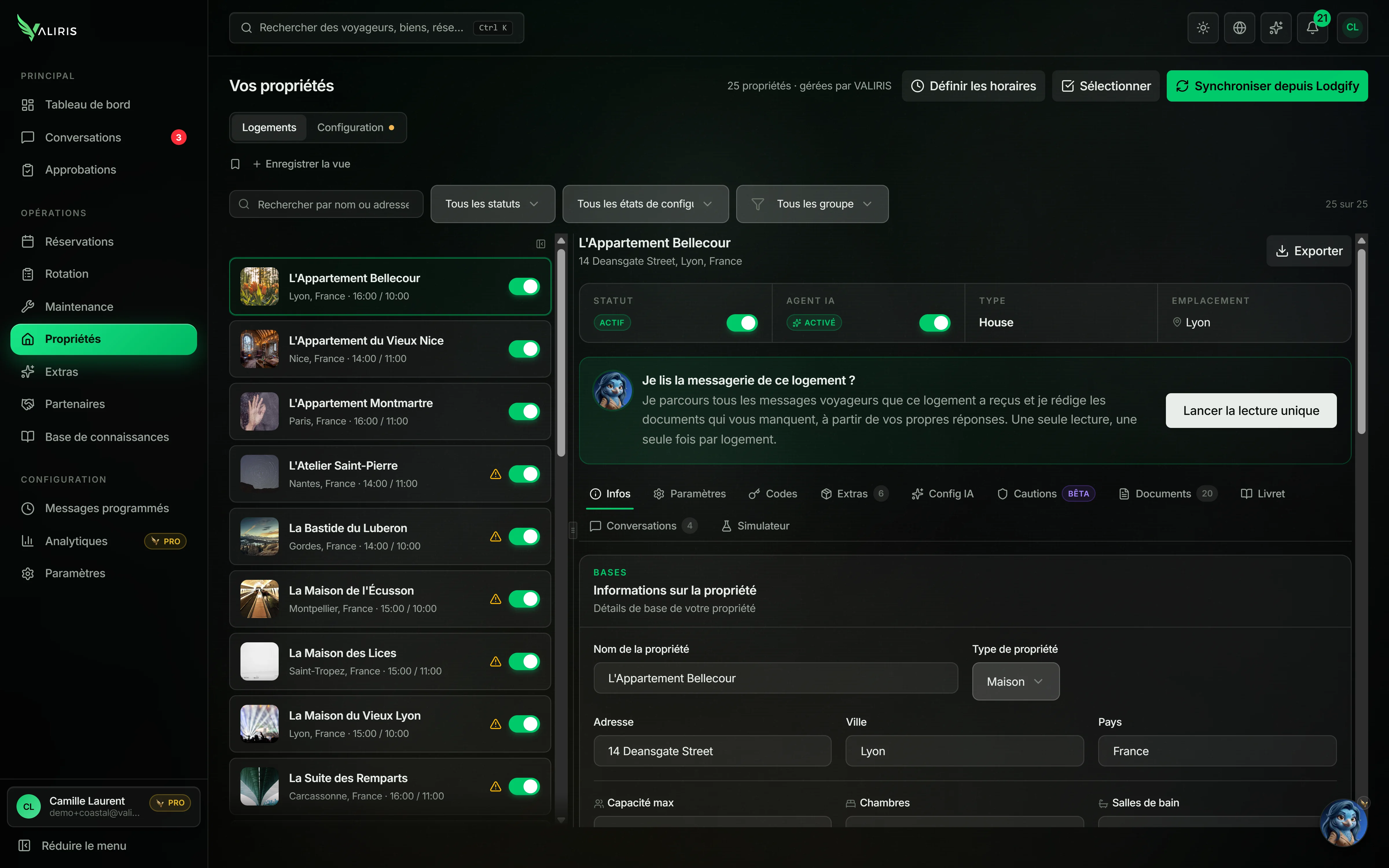This screenshot has width=1389, height=868.
Task: Open the Documents tab
Action: (1167, 494)
